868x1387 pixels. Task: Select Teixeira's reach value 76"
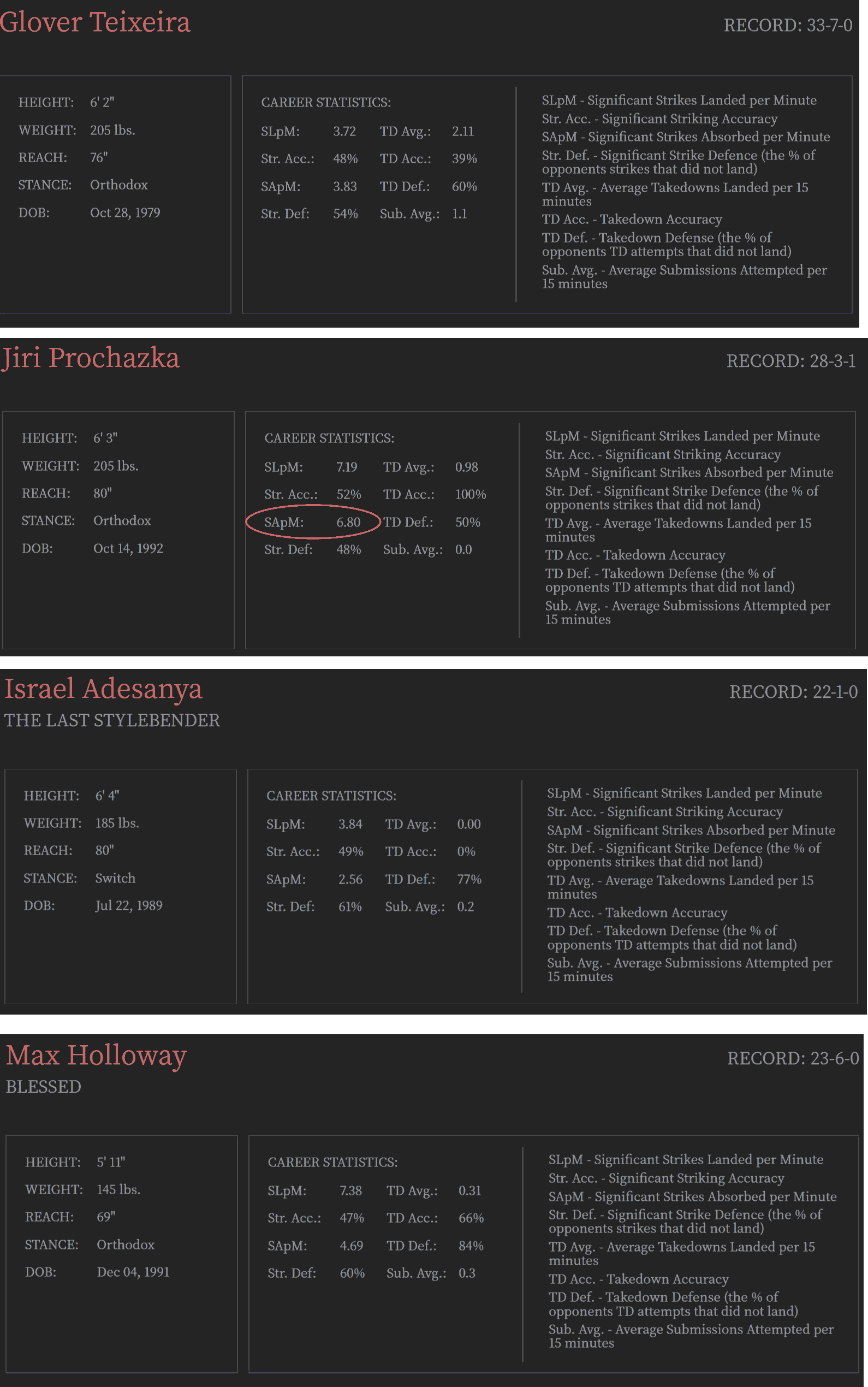pos(99,157)
